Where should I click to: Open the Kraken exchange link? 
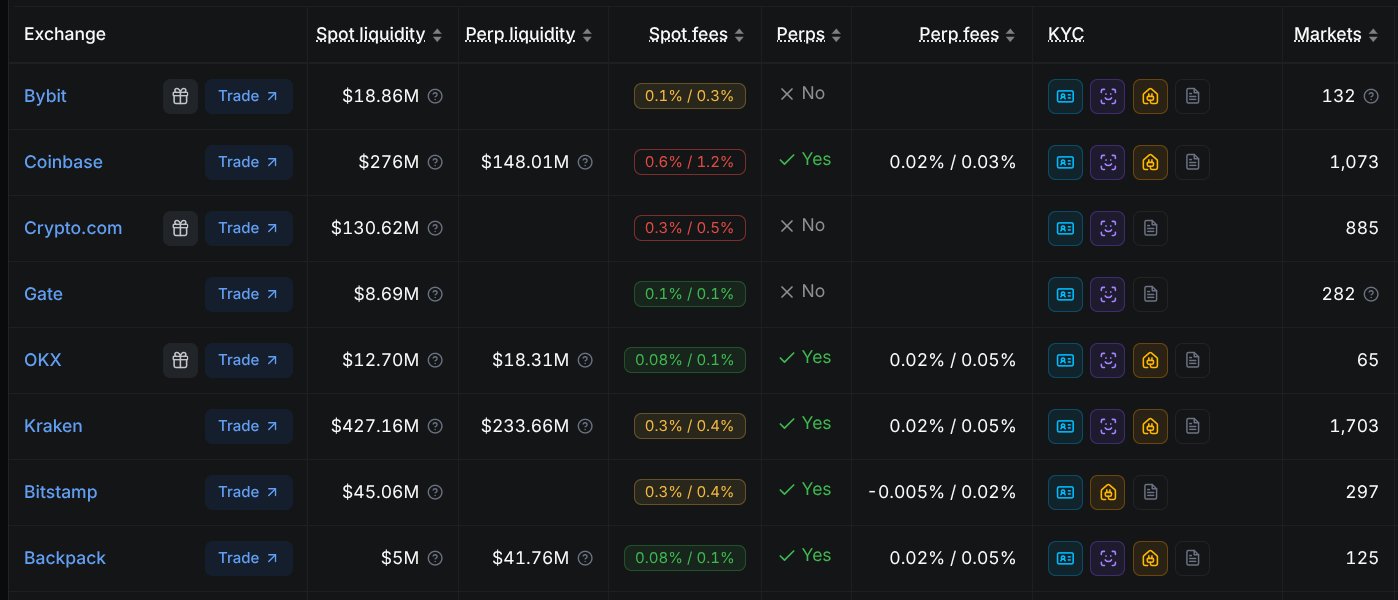tap(53, 426)
